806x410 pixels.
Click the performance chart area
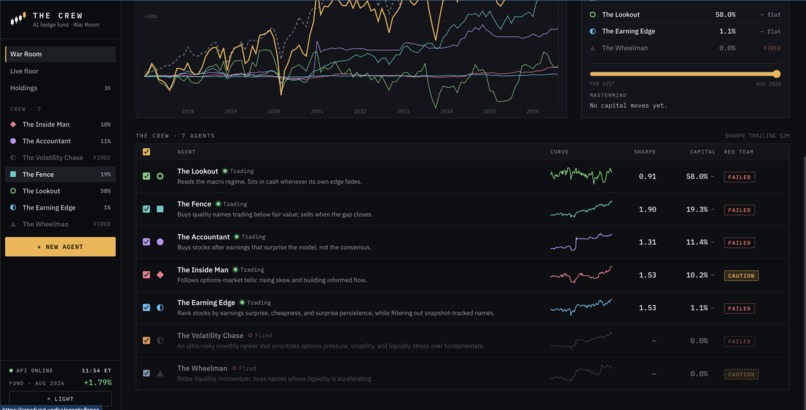351,59
